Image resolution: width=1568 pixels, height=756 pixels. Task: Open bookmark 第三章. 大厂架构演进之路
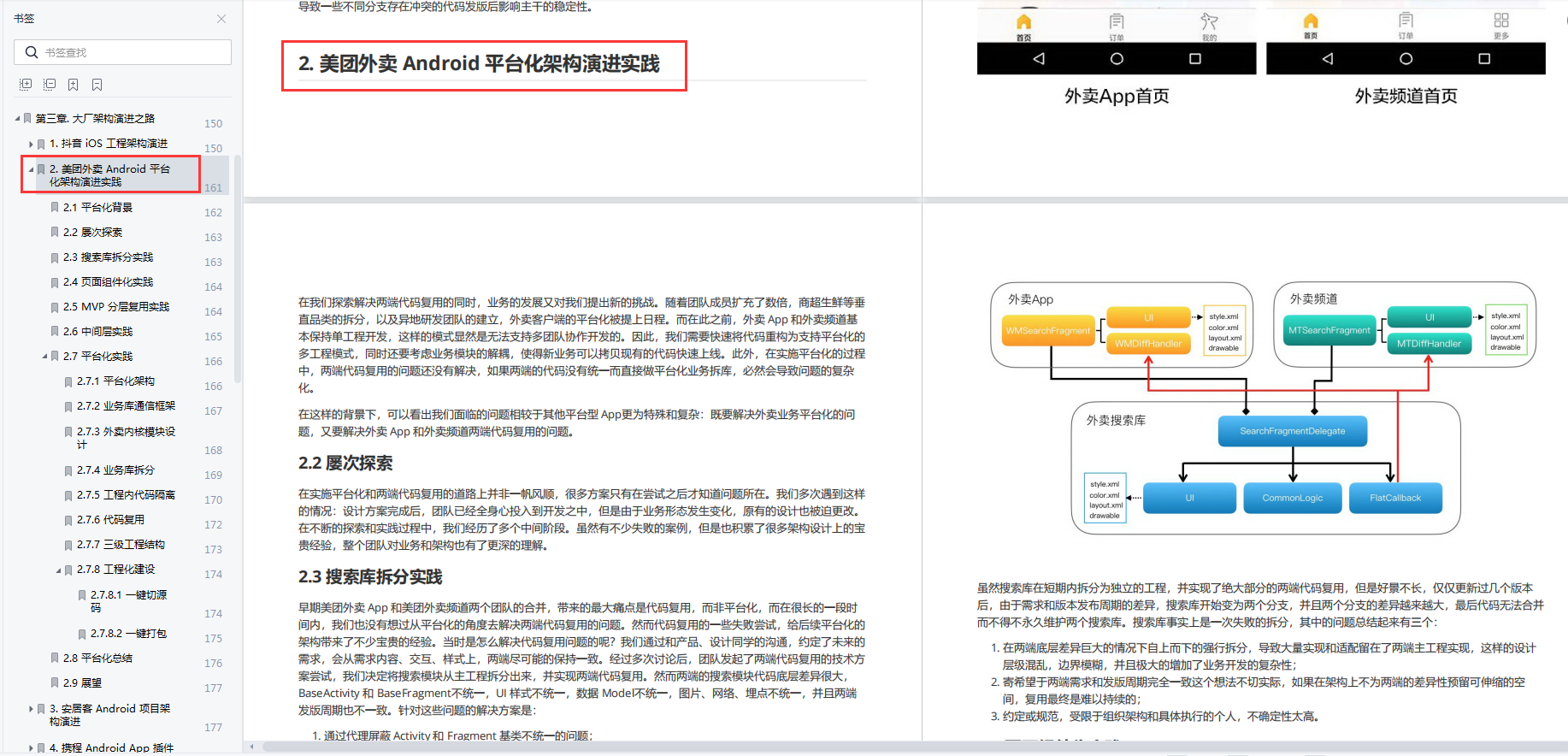click(x=95, y=119)
